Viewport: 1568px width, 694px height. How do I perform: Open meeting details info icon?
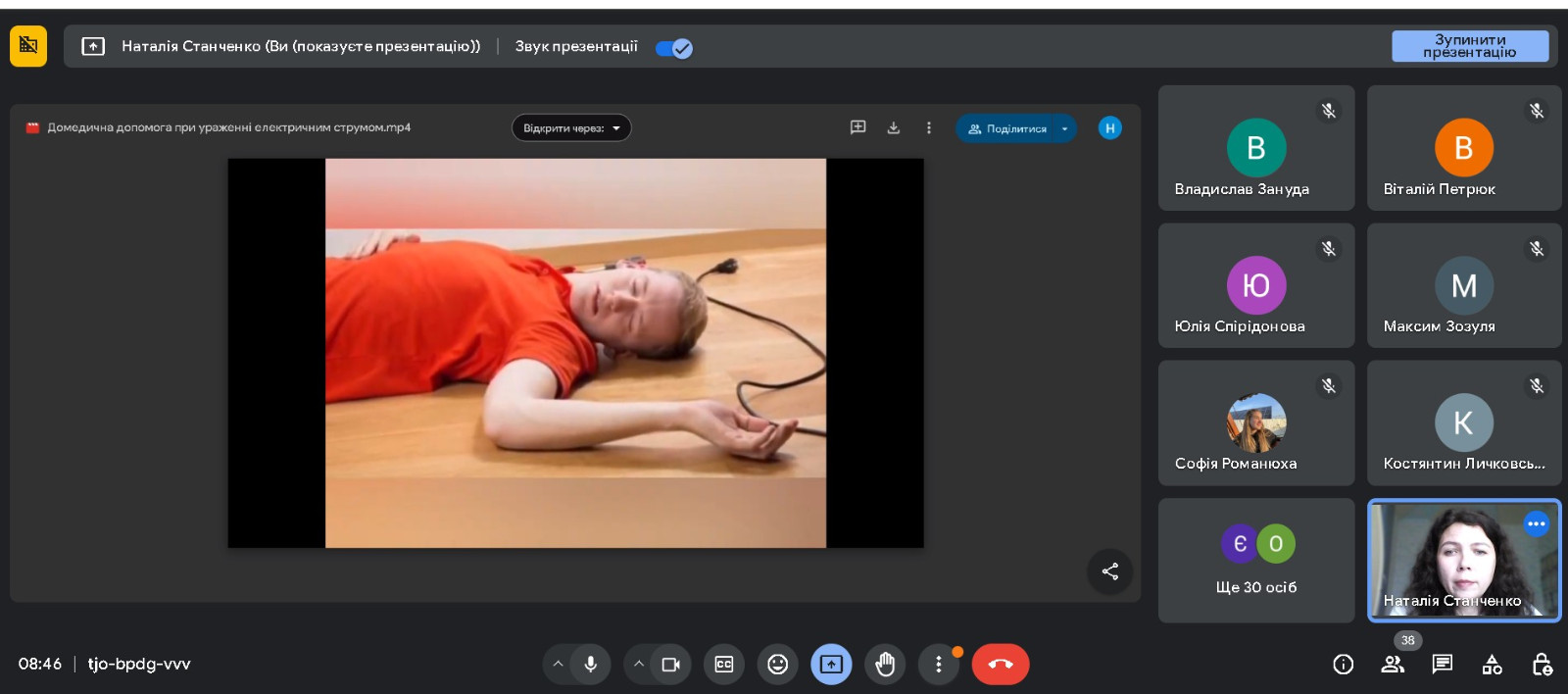(1343, 665)
